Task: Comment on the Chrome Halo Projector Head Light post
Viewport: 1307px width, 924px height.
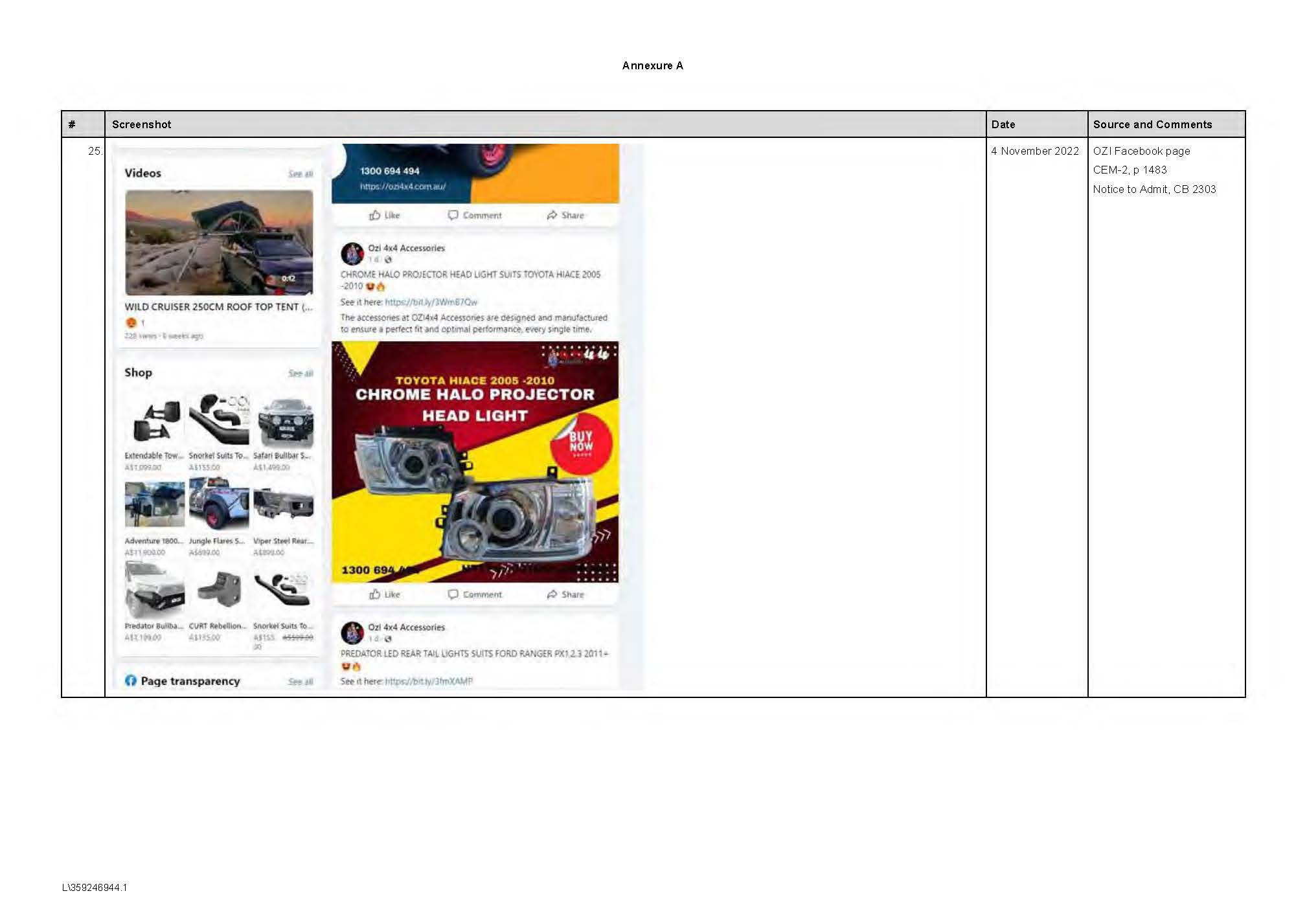Action: coord(475,594)
